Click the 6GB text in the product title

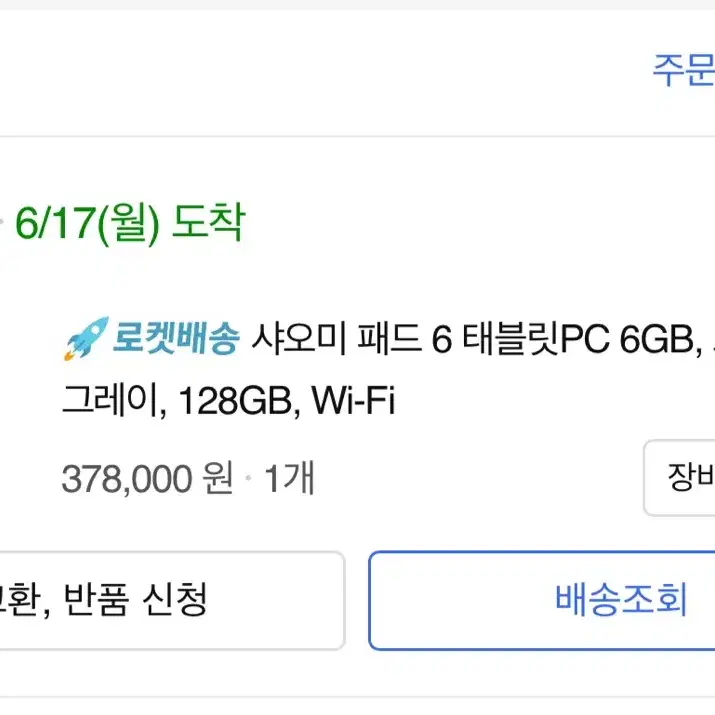click(661, 340)
